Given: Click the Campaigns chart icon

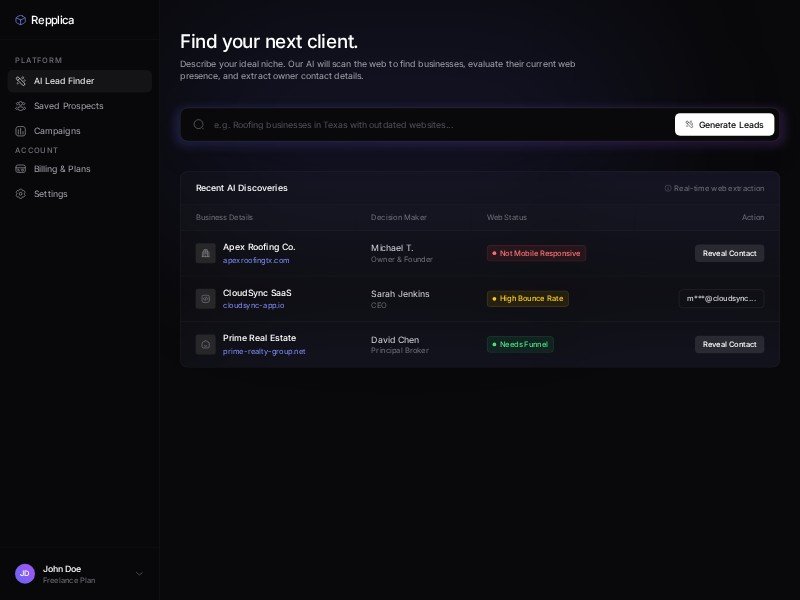Looking at the screenshot, I should pos(21,131).
